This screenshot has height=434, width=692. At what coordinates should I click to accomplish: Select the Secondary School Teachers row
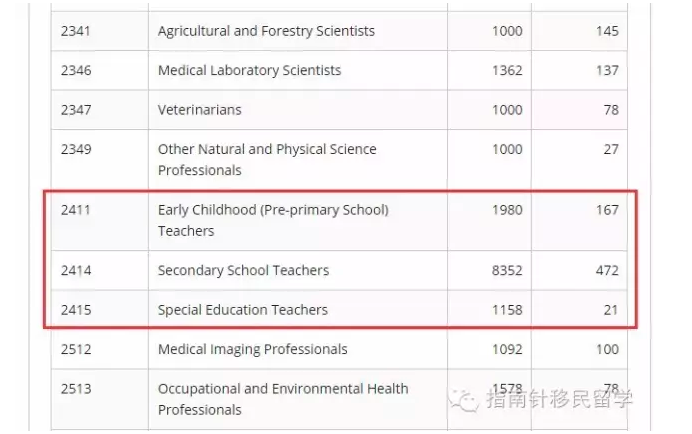339,271
